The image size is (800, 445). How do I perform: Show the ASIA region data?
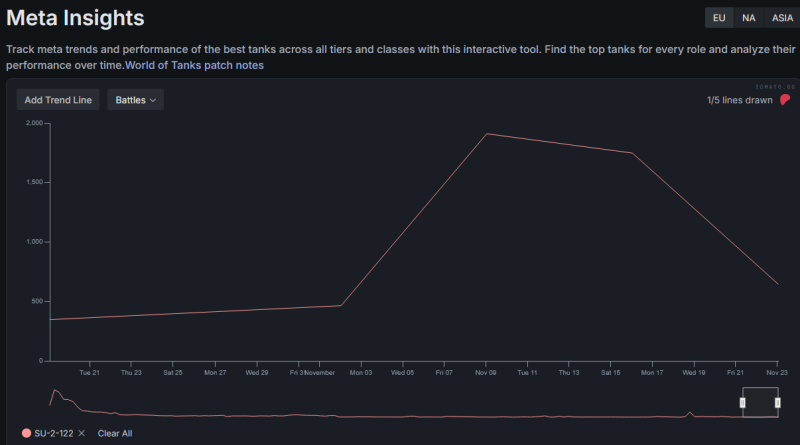click(x=780, y=18)
